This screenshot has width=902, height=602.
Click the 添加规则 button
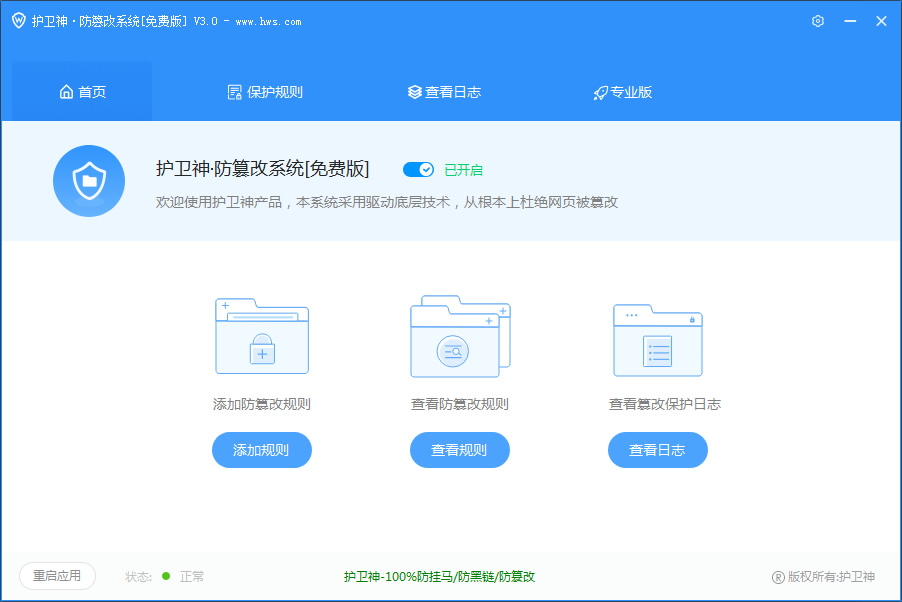click(261, 450)
